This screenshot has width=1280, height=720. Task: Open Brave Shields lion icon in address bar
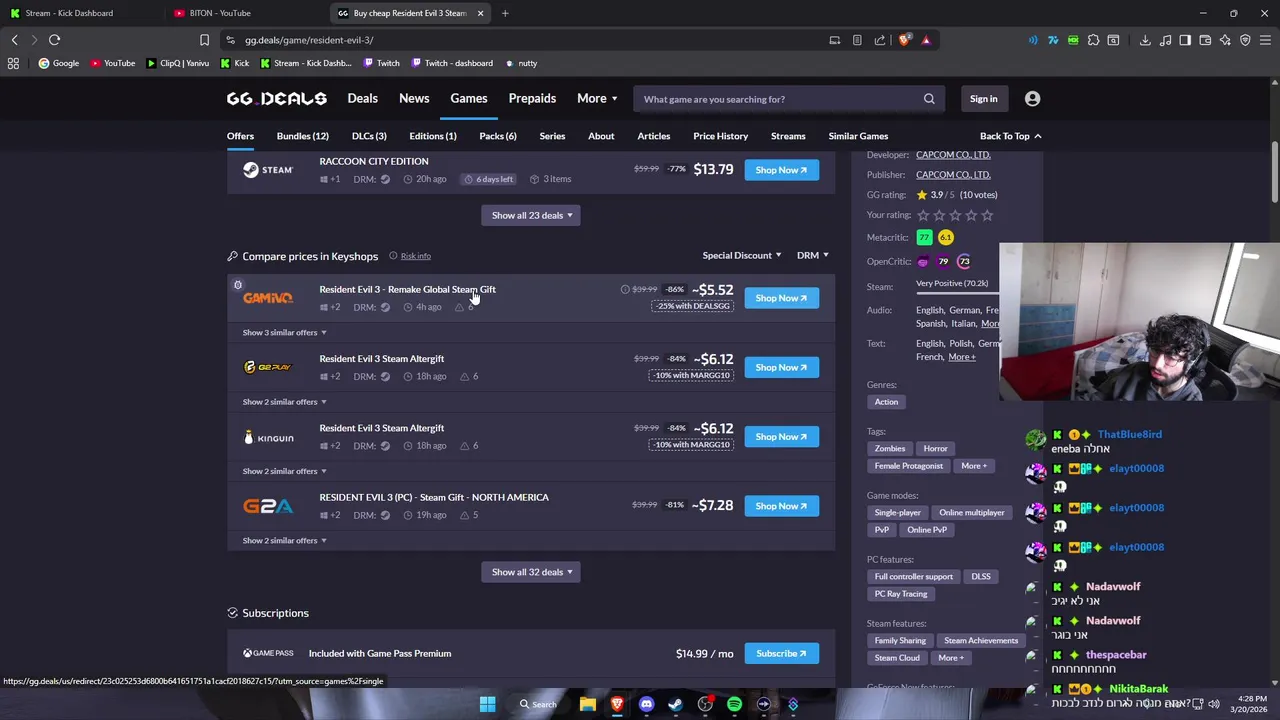[x=905, y=40]
